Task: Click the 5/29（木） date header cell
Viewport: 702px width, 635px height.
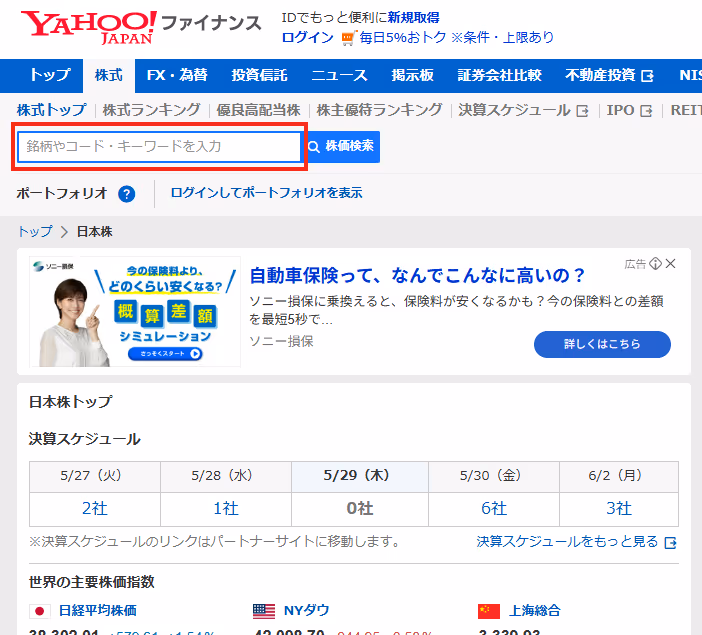Action: (360, 477)
